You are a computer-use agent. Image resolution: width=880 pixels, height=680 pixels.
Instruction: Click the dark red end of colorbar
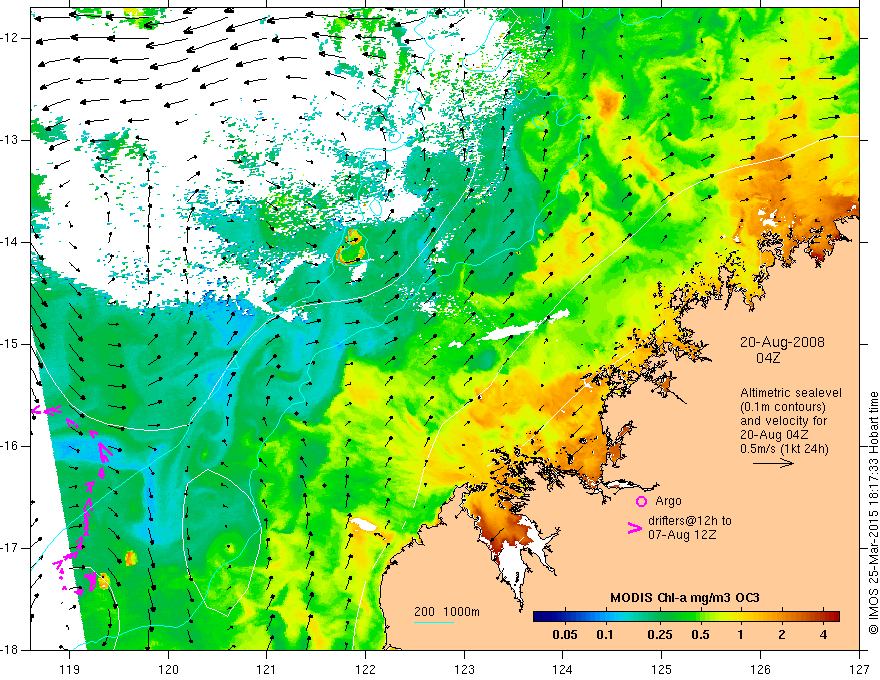coord(835,616)
